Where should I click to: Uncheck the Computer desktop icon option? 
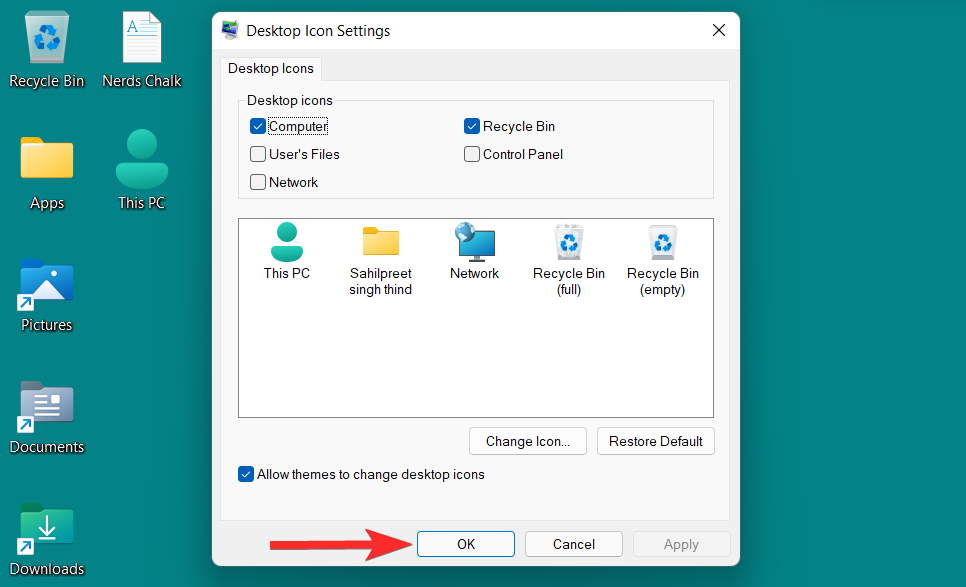click(x=258, y=126)
